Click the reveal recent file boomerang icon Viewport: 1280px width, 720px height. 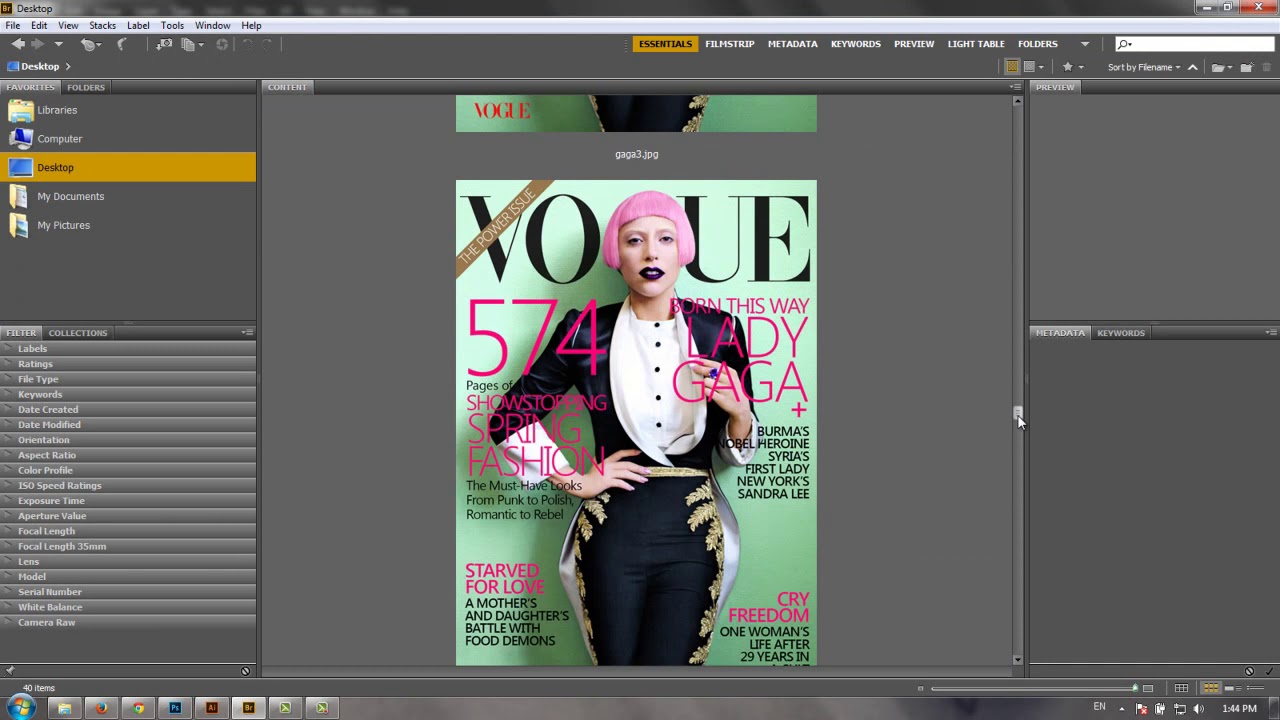click(122, 44)
